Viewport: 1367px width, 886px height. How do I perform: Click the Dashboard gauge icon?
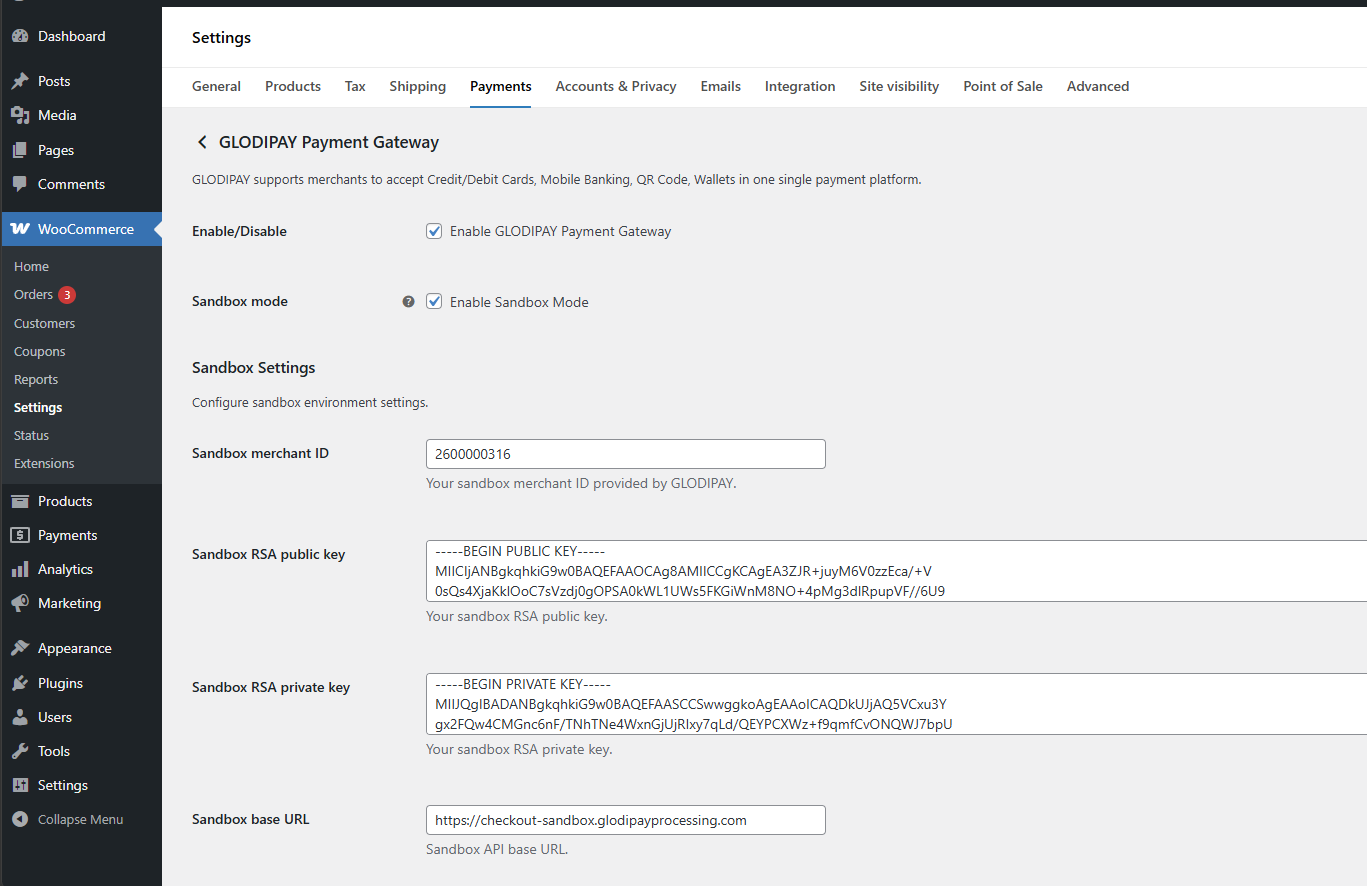point(20,36)
